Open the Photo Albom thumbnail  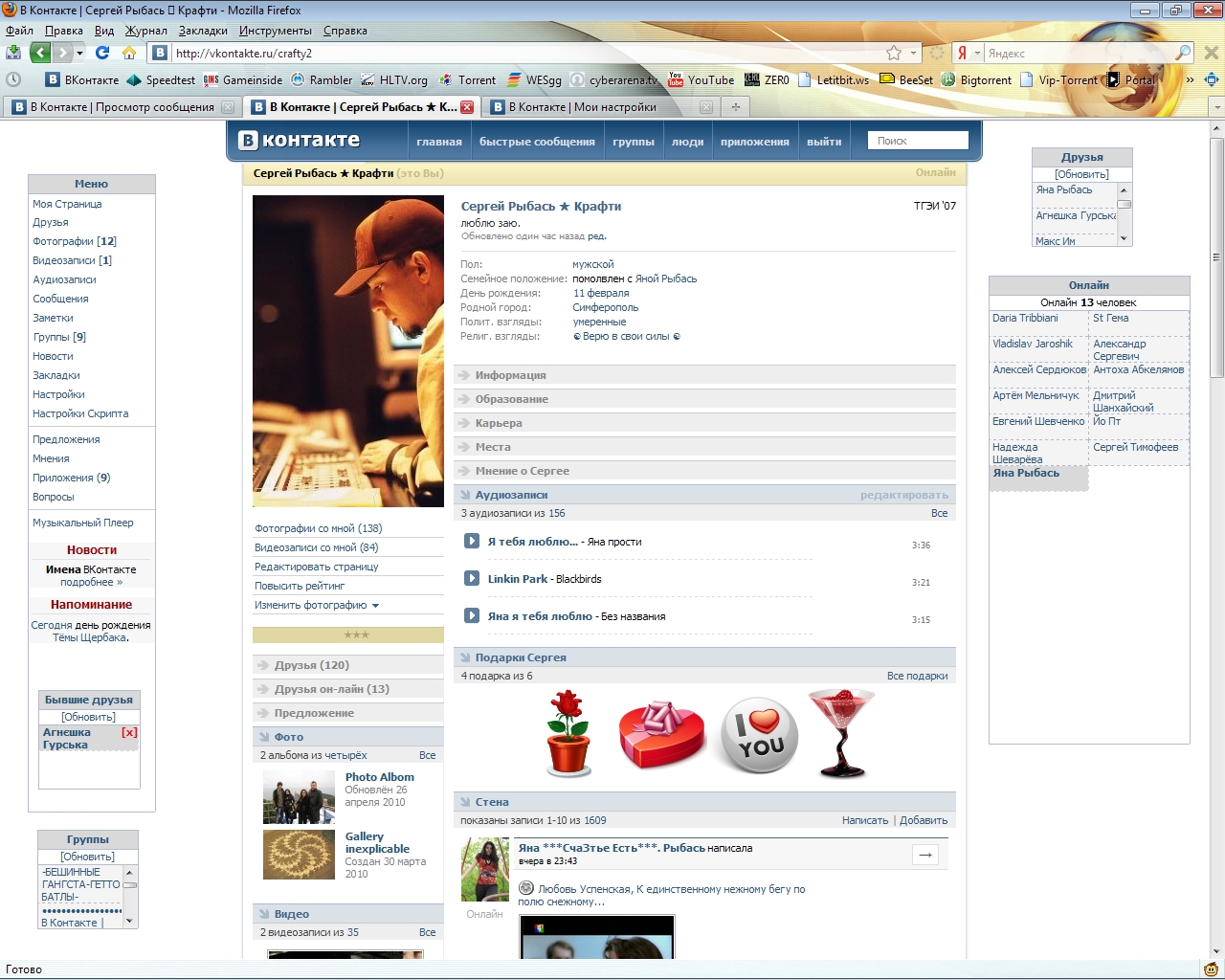299,798
